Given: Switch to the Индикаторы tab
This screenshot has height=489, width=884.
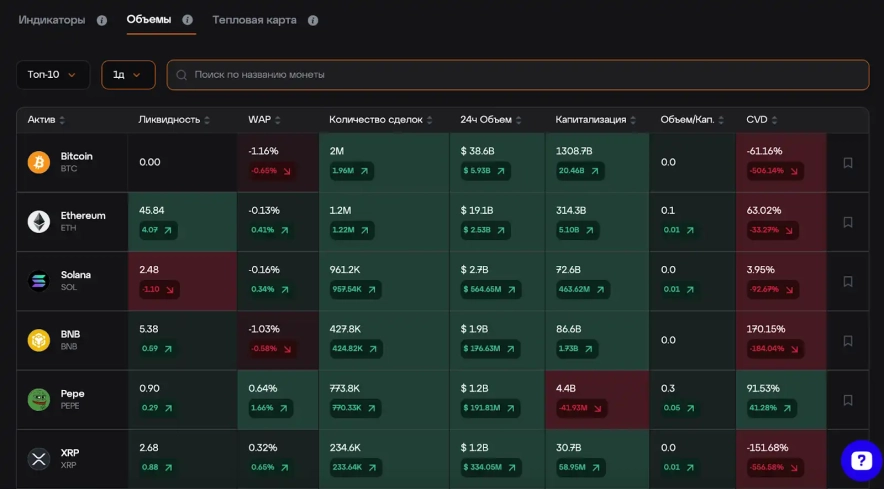Looking at the screenshot, I should click(x=52, y=20).
